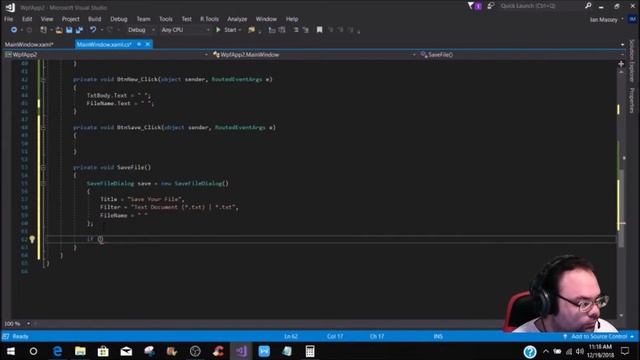This screenshot has height=360, width=640.
Task: Open the Debug menu
Action: (119, 19)
